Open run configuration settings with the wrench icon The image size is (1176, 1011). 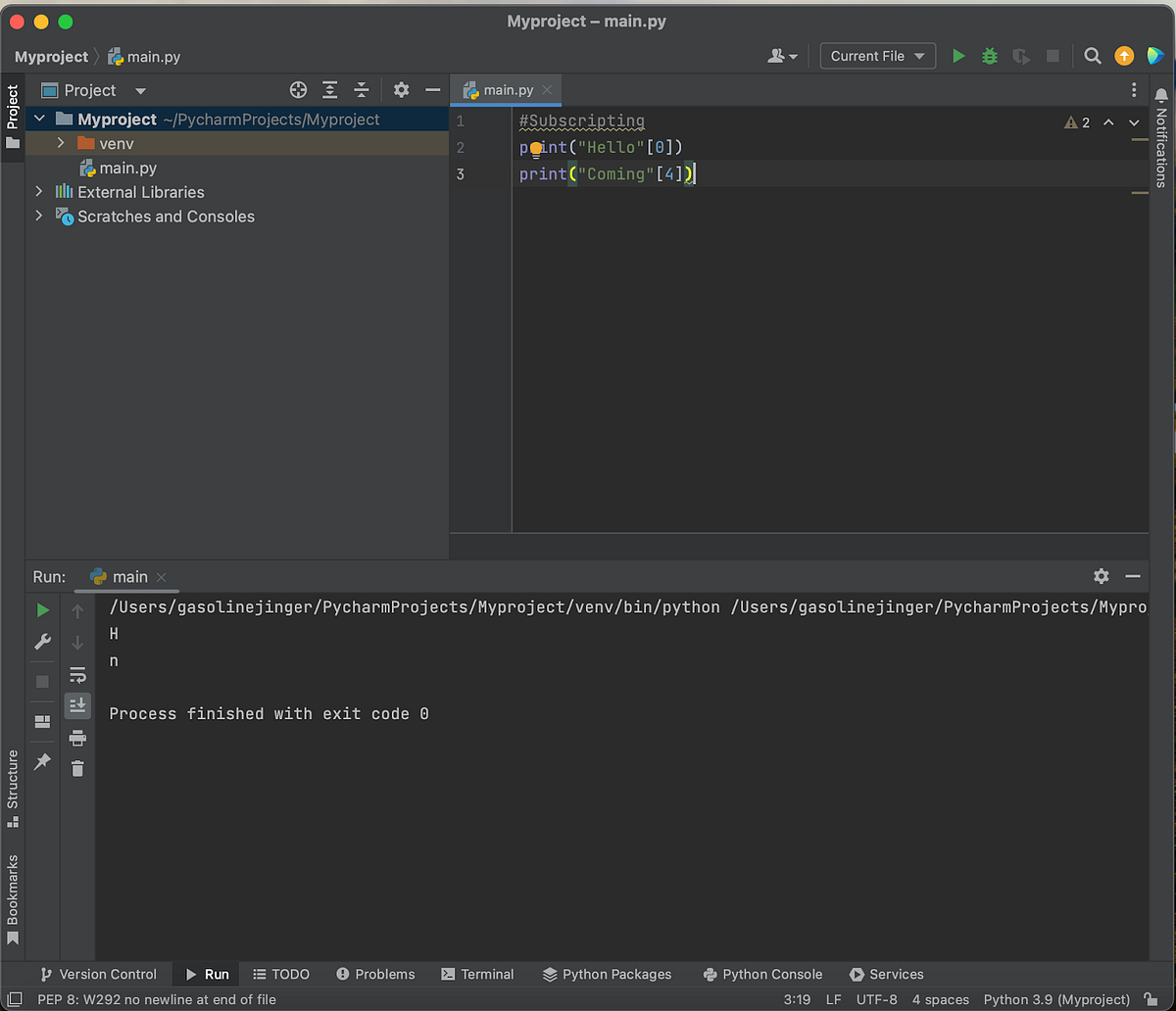[x=42, y=642]
